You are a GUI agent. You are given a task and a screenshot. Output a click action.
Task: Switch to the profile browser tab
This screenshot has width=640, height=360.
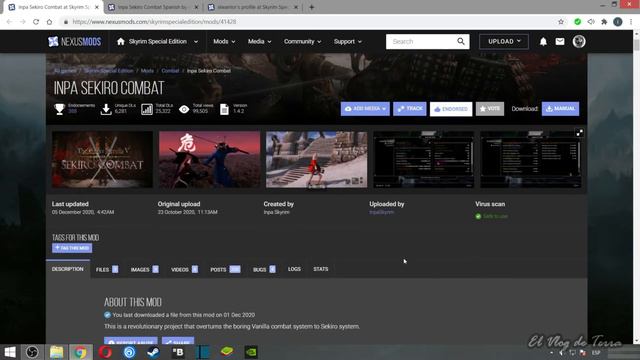[x=253, y=7]
